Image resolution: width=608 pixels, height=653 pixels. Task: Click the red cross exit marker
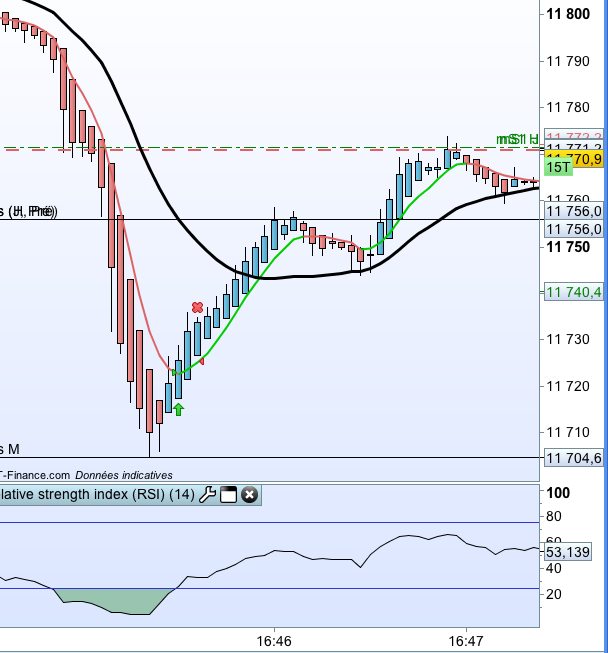click(x=197, y=308)
